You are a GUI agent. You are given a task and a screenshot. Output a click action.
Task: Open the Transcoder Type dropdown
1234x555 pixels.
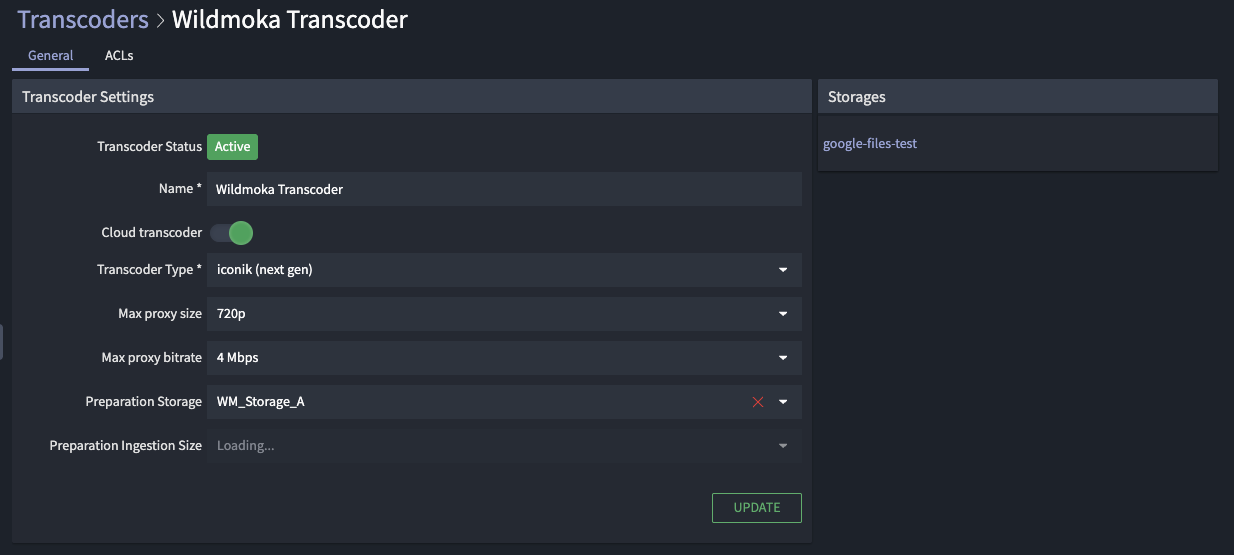(783, 270)
